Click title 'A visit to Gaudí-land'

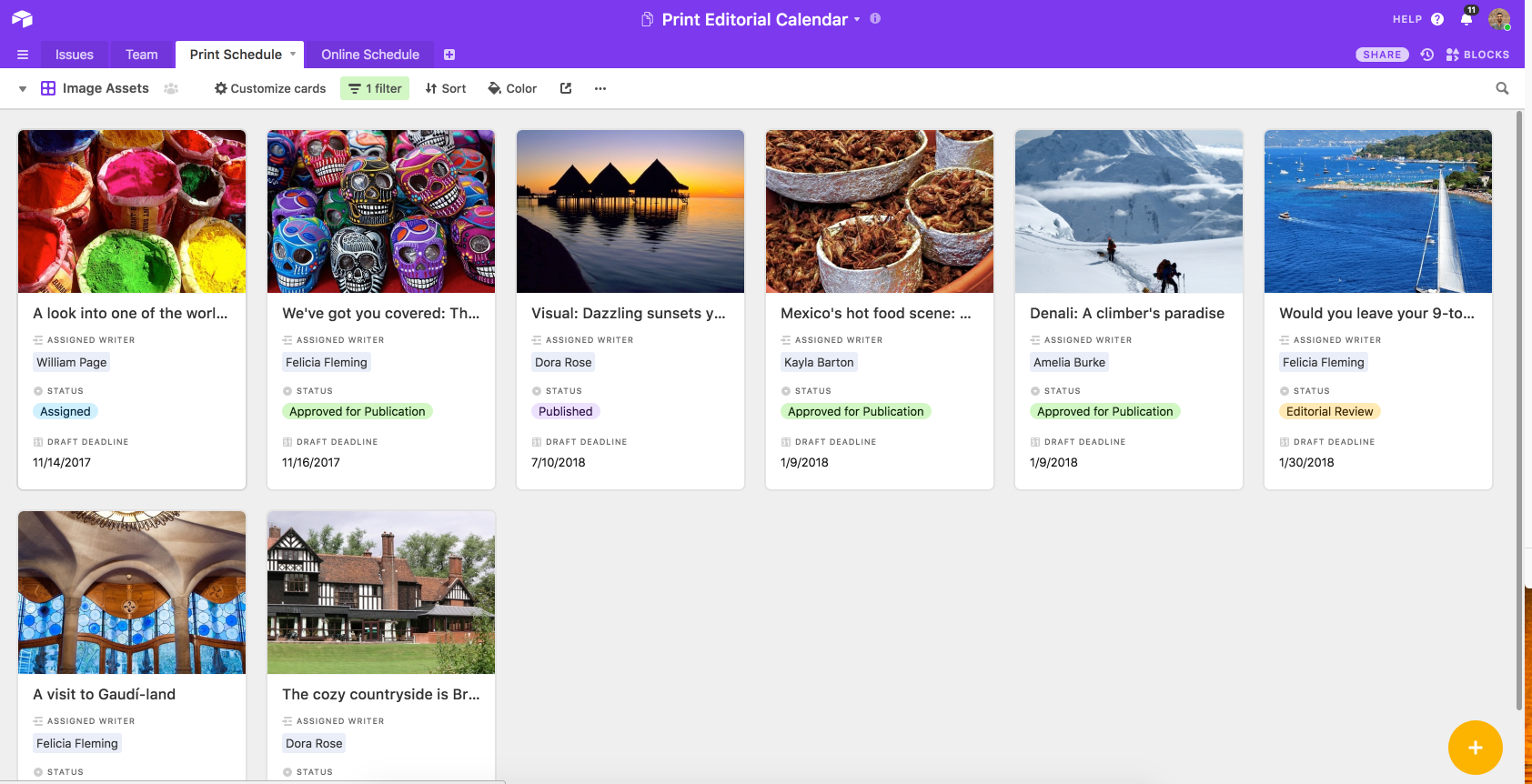click(105, 694)
